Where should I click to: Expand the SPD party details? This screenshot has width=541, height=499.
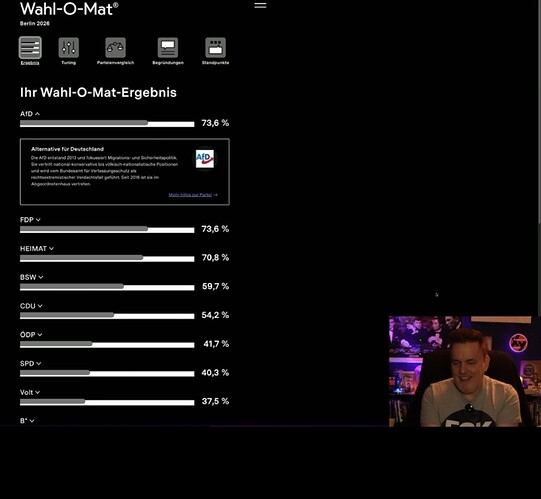(31, 363)
